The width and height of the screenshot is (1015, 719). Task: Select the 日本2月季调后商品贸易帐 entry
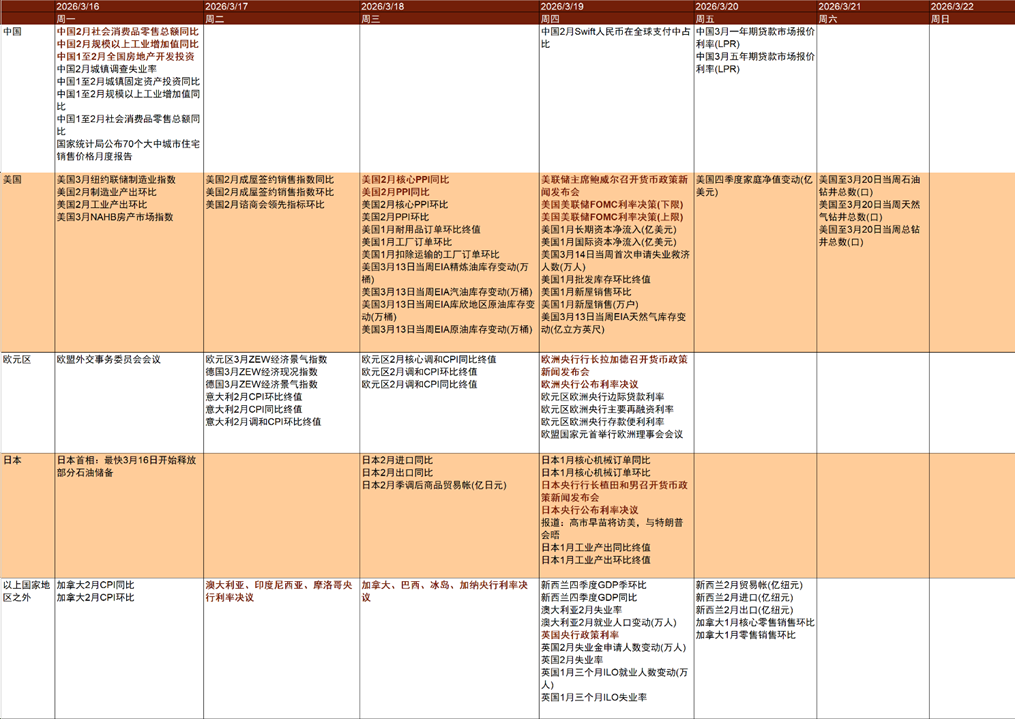433,485
